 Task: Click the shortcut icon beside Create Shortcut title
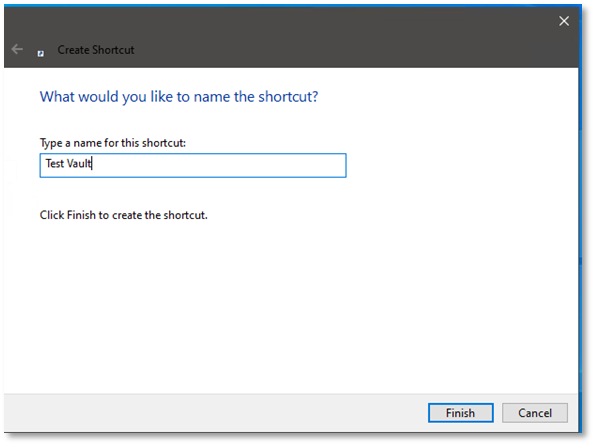click(x=41, y=53)
